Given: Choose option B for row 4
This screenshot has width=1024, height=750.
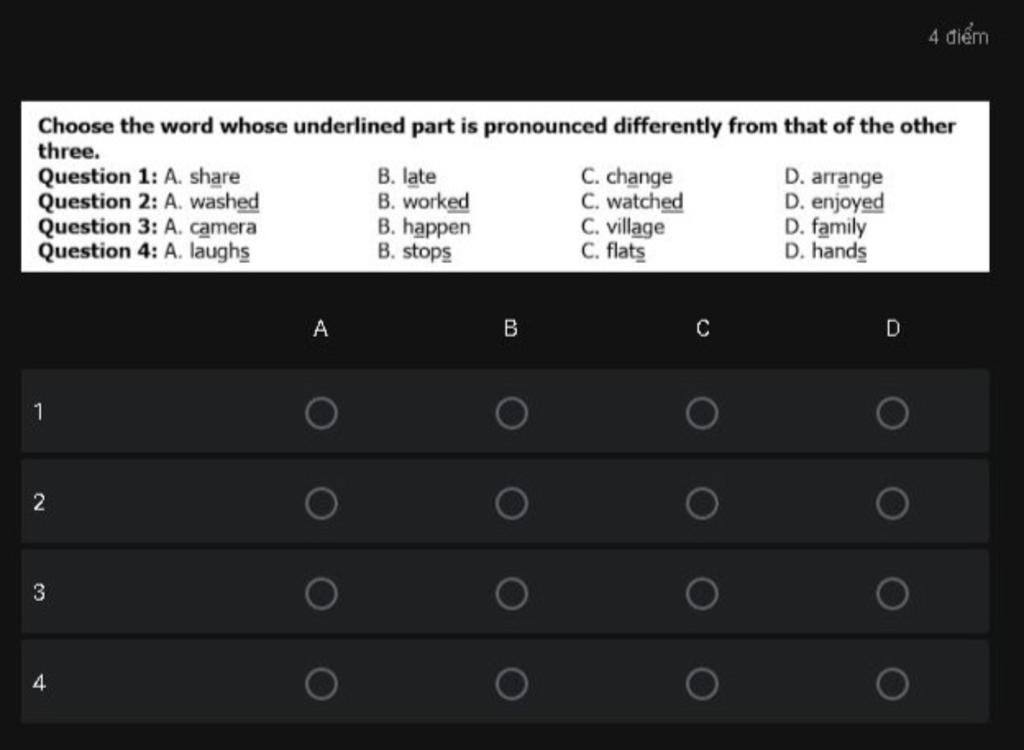Looking at the screenshot, I should 511,683.
